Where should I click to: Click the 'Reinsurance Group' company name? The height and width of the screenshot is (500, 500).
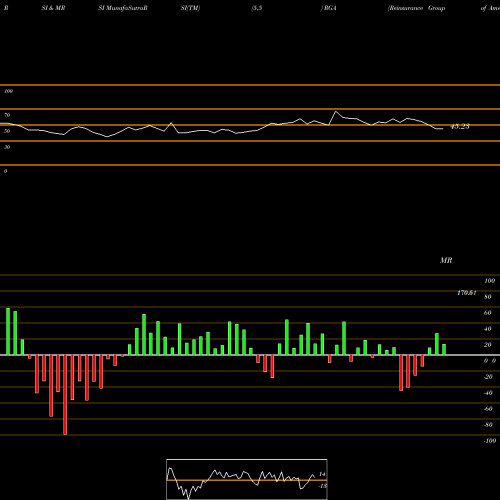coord(417,8)
